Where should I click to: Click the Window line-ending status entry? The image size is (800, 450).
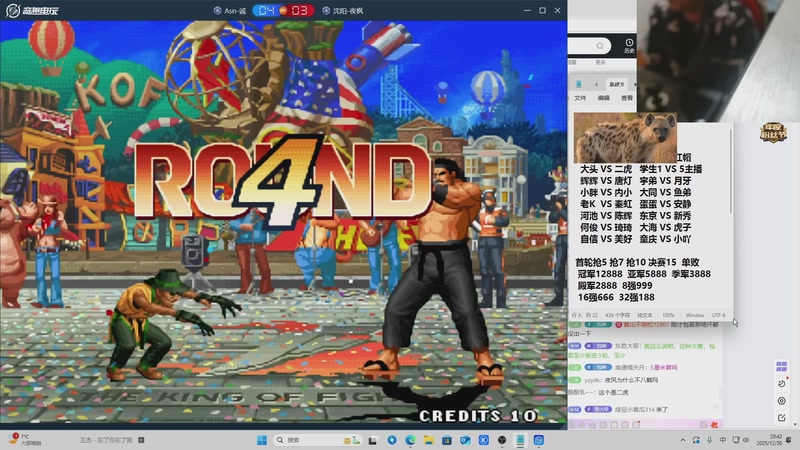click(x=694, y=315)
